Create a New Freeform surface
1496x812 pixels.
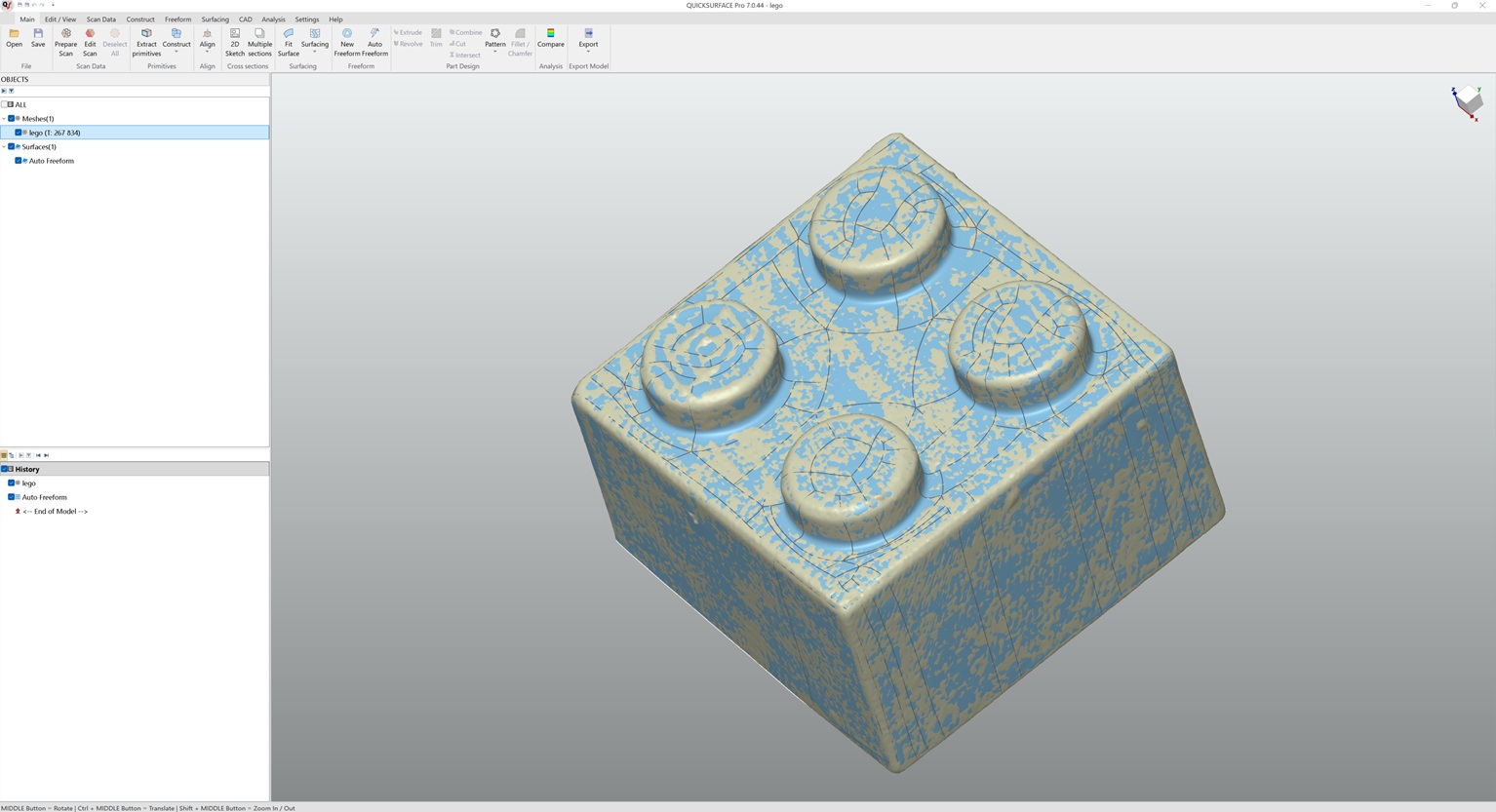(x=347, y=42)
